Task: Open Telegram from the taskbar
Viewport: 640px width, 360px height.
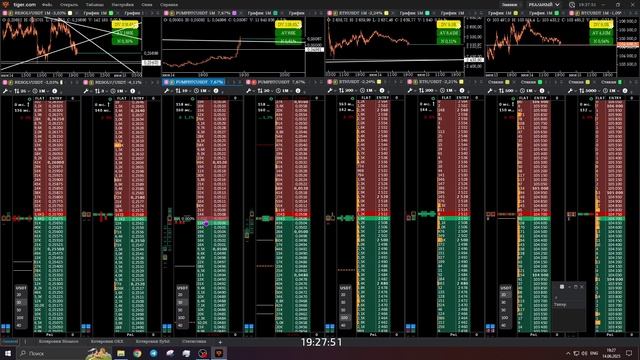Action: pyautogui.click(x=153, y=353)
